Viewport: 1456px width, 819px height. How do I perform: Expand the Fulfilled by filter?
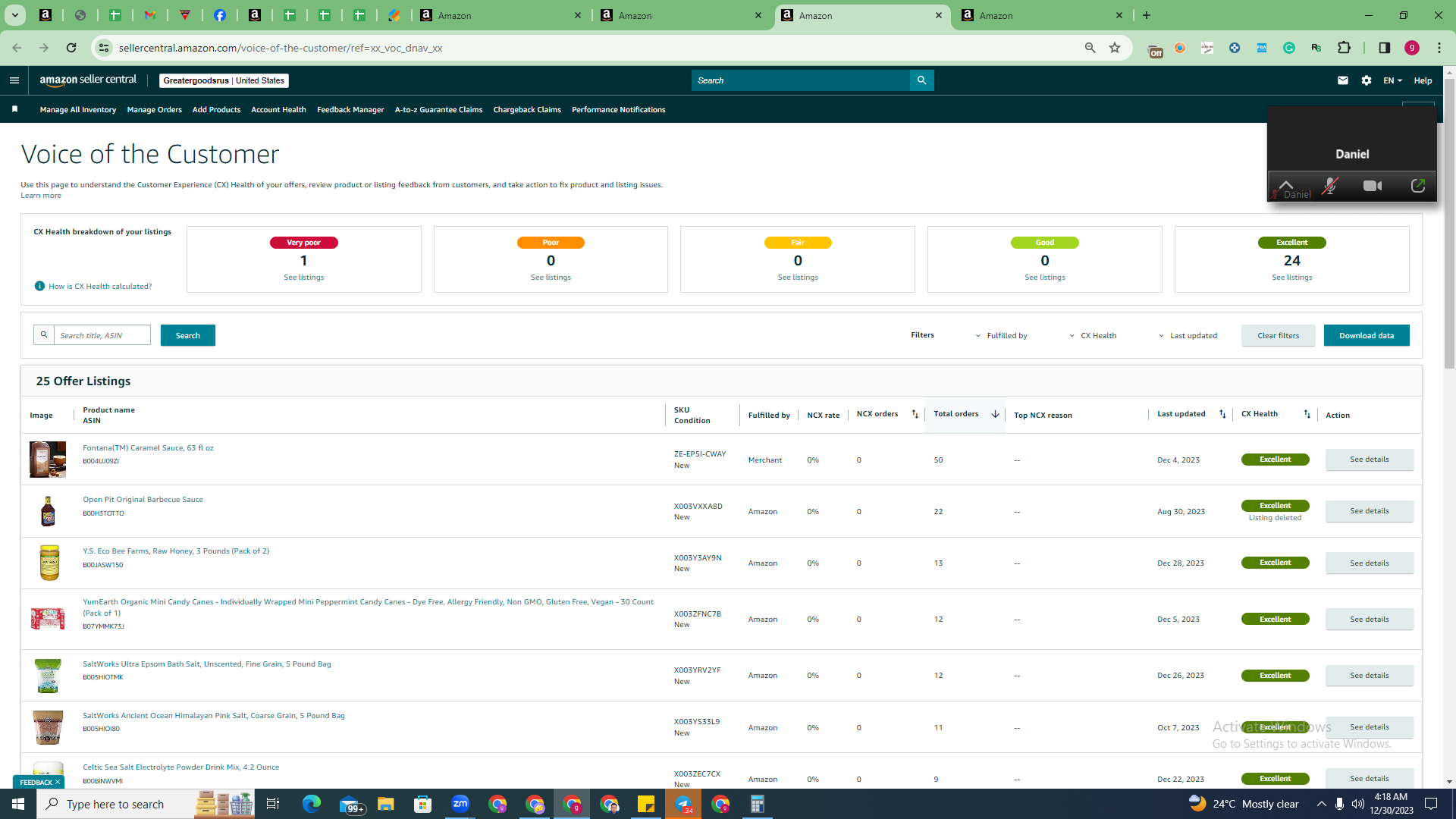pyautogui.click(x=1001, y=335)
